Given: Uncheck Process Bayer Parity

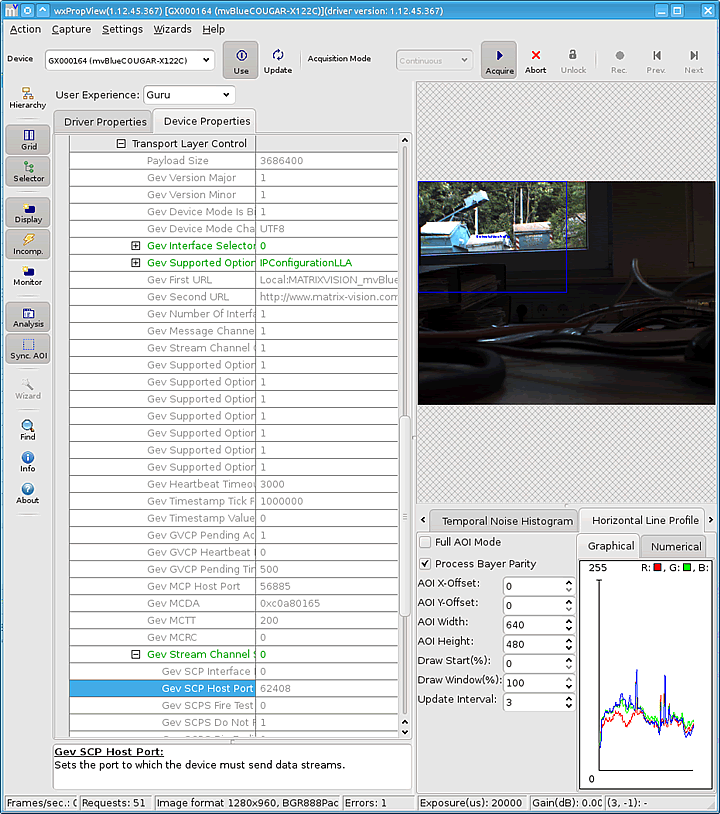Looking at the screenshot, I should tap(425, 564).
